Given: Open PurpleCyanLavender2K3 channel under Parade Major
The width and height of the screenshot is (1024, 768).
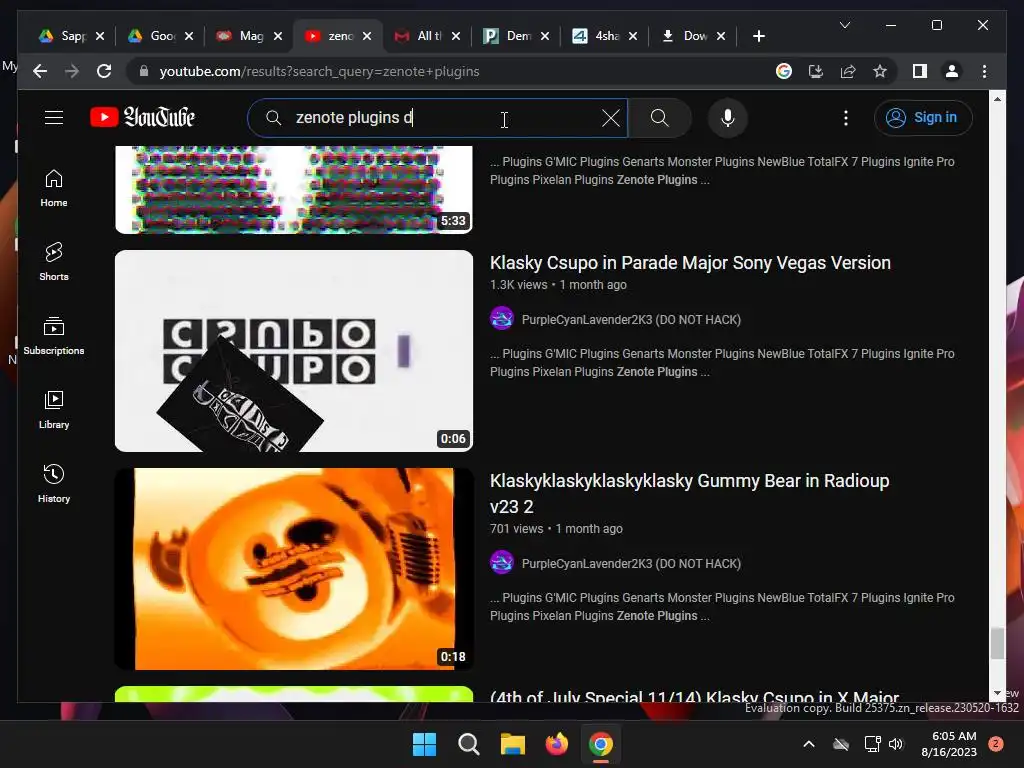Looking at the screenshot, I should pos(631,319).
